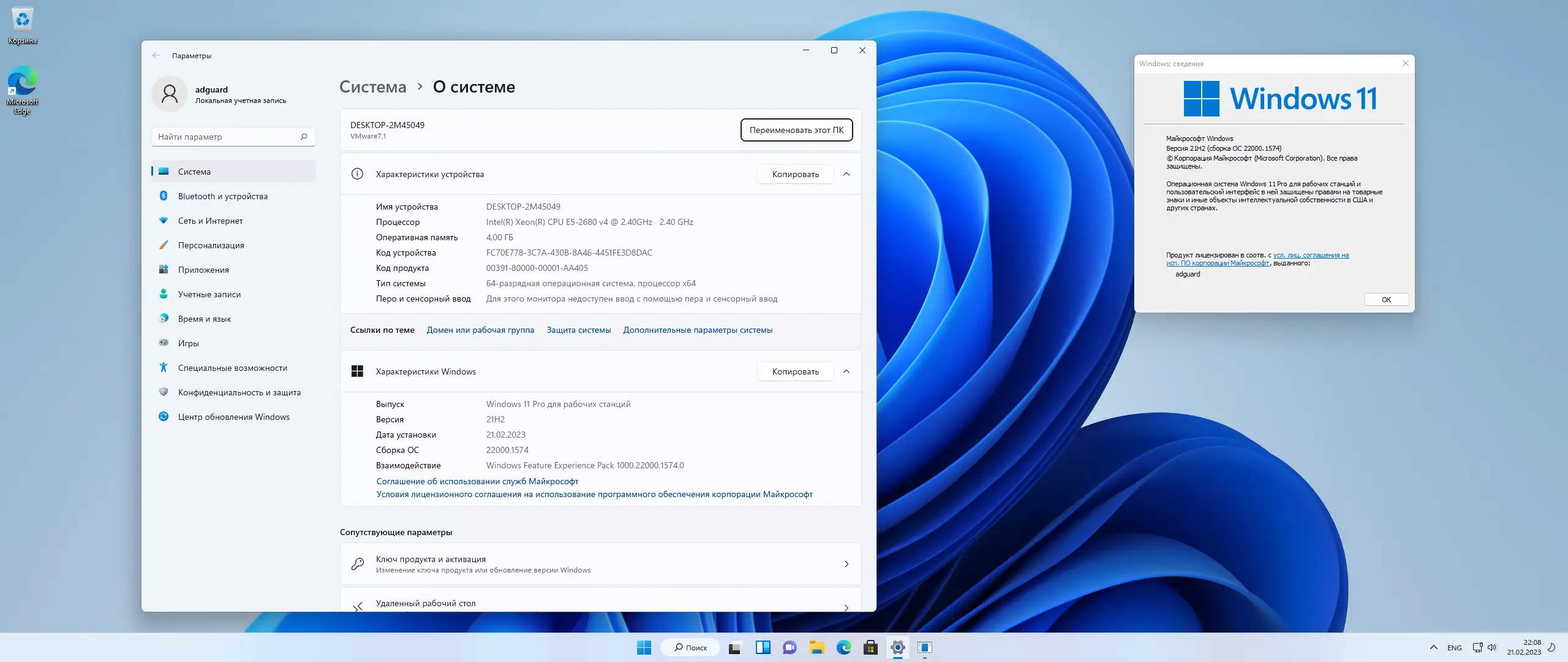Click the volume icon in the system tray
The height and width of the screenshot is (662, 1568).
pyautogui.click(x=1491, y=647)
